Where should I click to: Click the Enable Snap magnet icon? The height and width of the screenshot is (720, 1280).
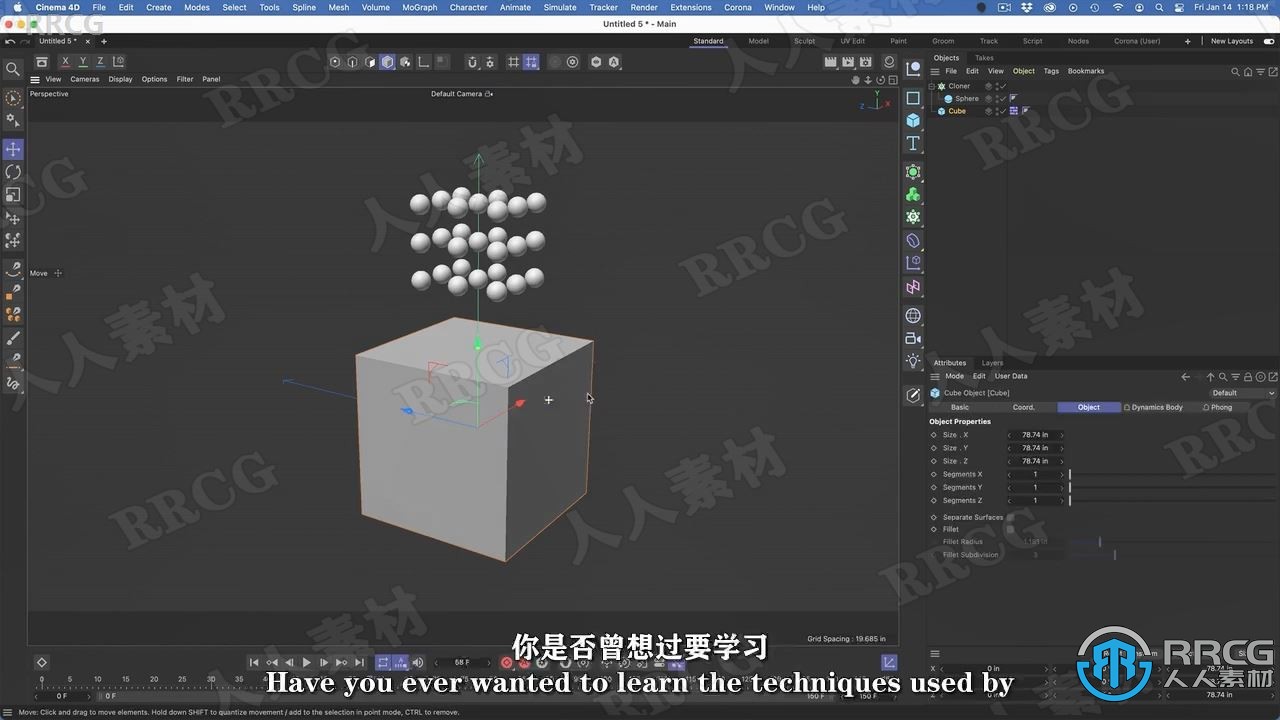click(x=472, y=62)
